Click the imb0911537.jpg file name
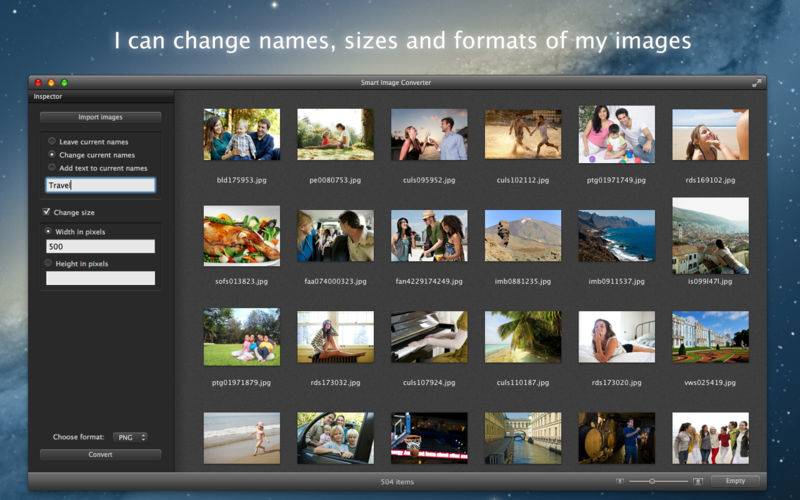Screen dimensions: 800x500 tap(617, 281)
